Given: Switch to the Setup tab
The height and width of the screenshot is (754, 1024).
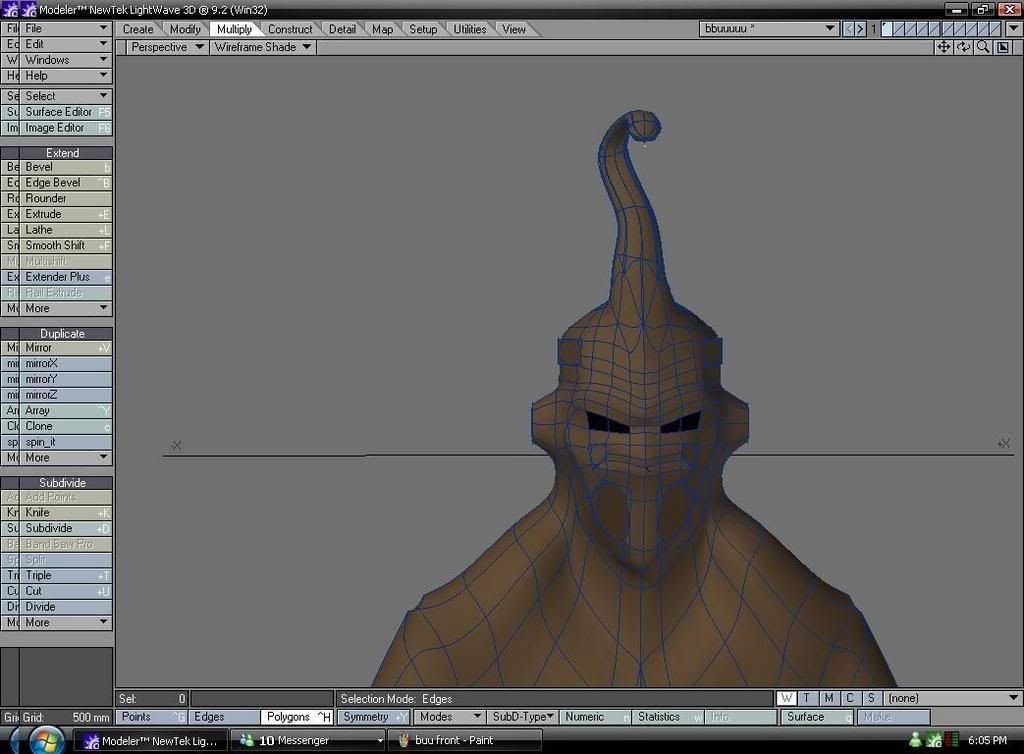Looking at the screenshot, I should click(x=423, y=29).
